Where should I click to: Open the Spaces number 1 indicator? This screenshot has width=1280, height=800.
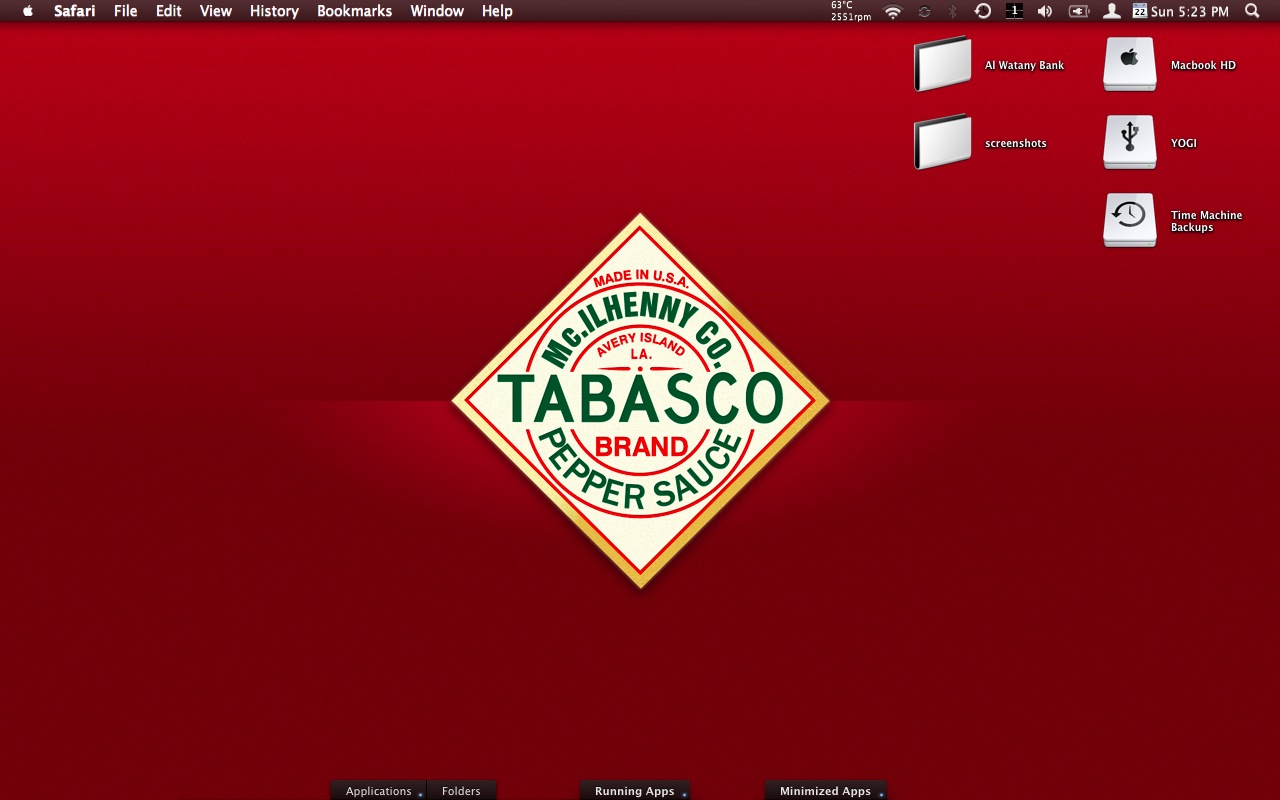pyautogui.click(x=1014, y=11)
